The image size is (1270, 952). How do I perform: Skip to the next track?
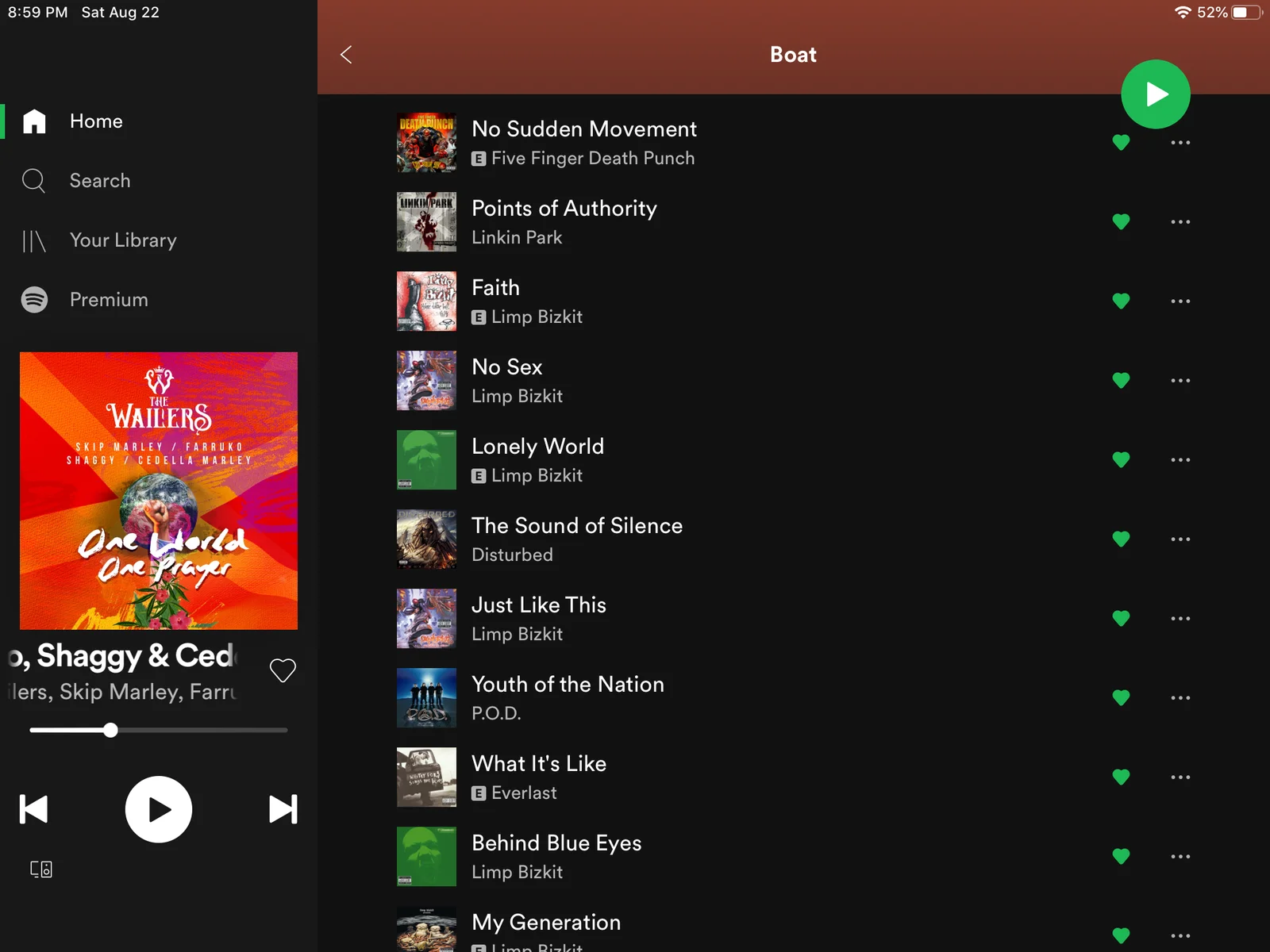pos(283,809)
